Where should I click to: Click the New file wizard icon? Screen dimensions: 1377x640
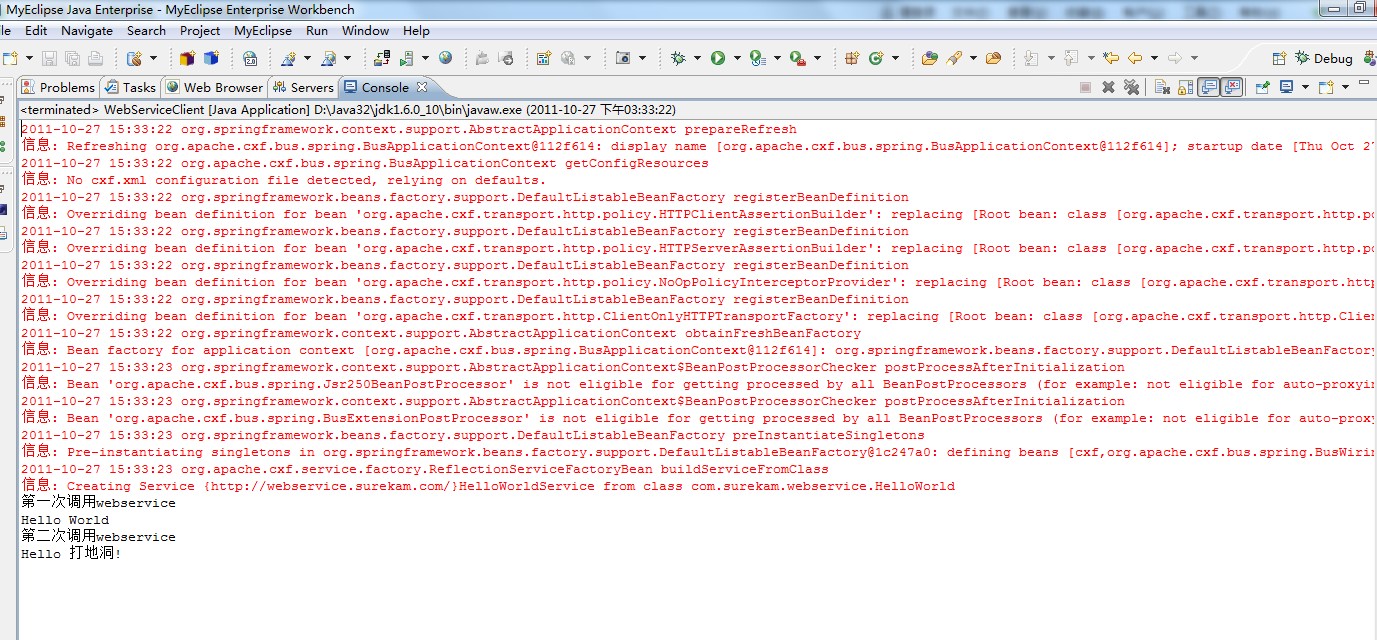click(x=10, y=58)
